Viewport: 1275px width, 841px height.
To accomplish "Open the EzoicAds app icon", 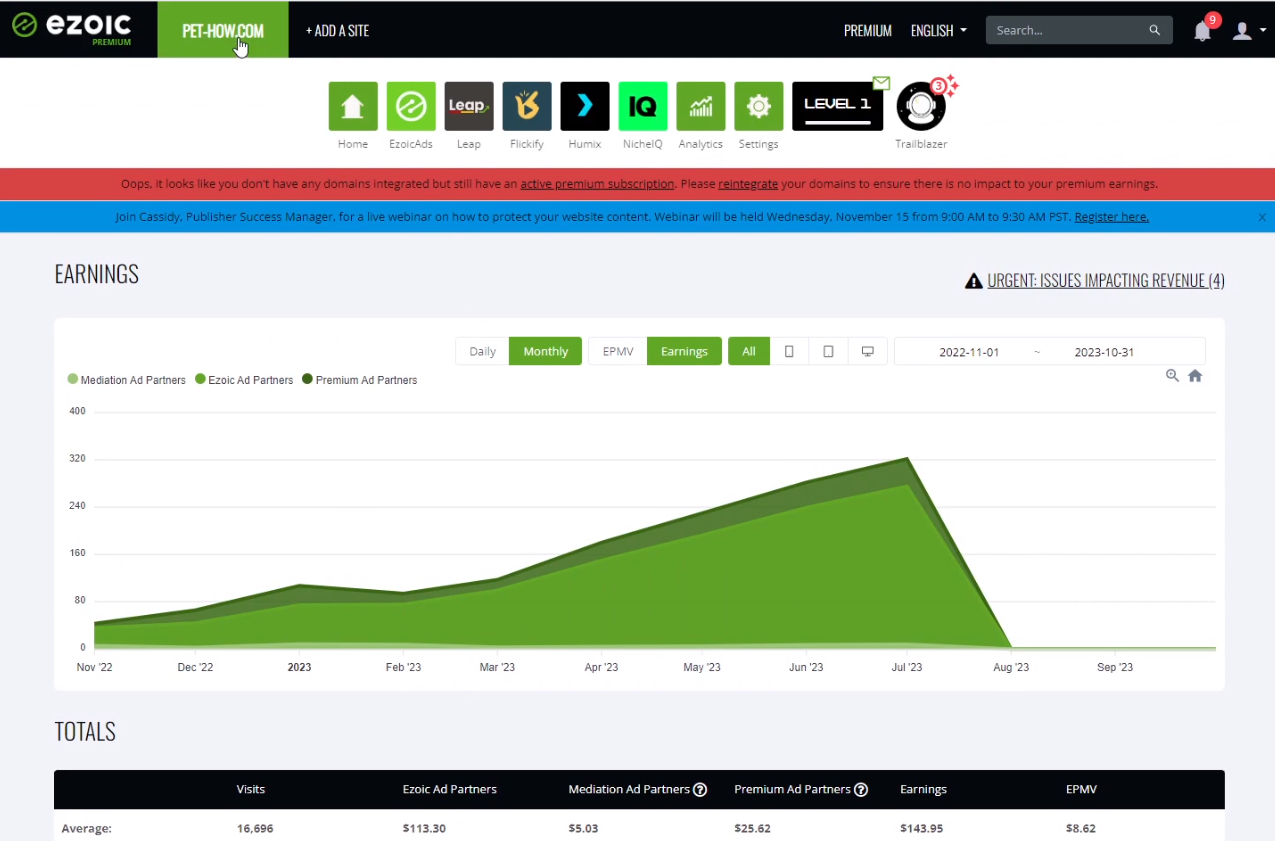I will coord(411,106).
